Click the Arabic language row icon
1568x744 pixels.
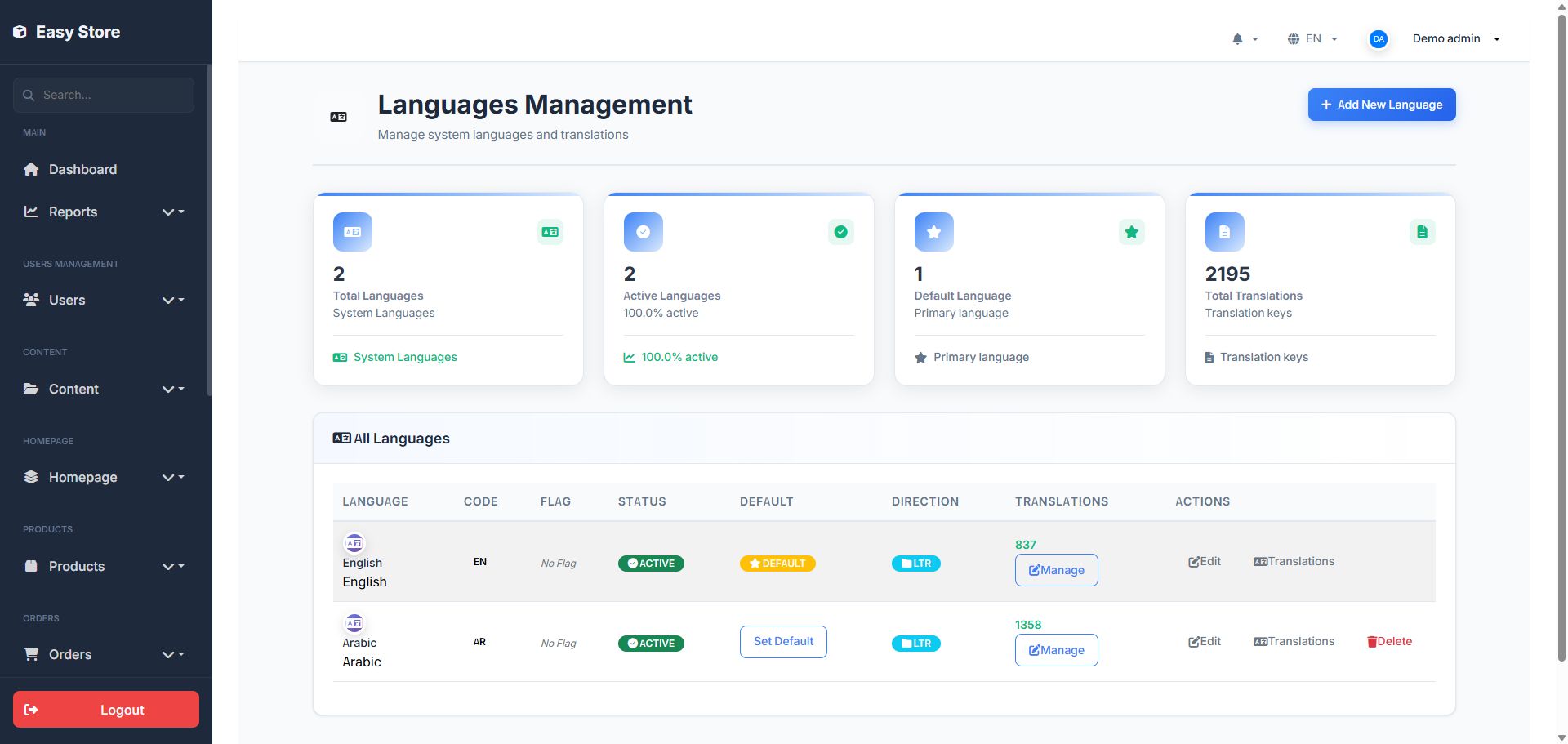click(354, 623)
